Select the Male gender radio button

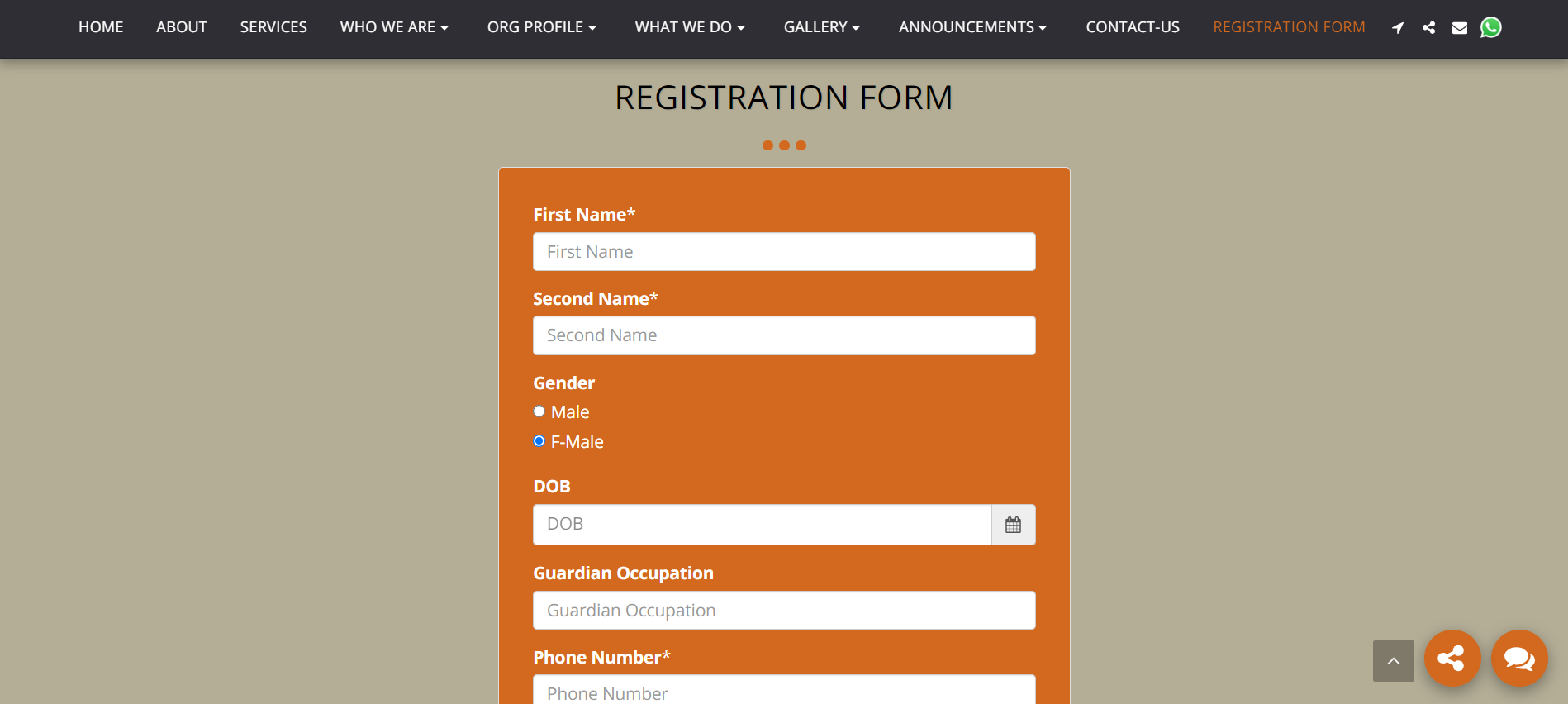539,411
